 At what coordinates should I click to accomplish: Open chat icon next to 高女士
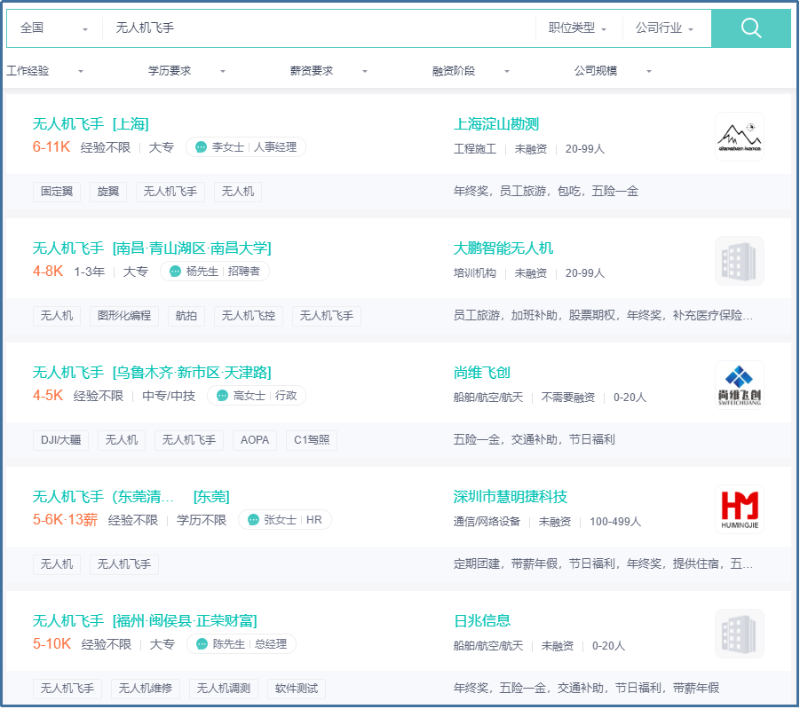pos(222,396)
